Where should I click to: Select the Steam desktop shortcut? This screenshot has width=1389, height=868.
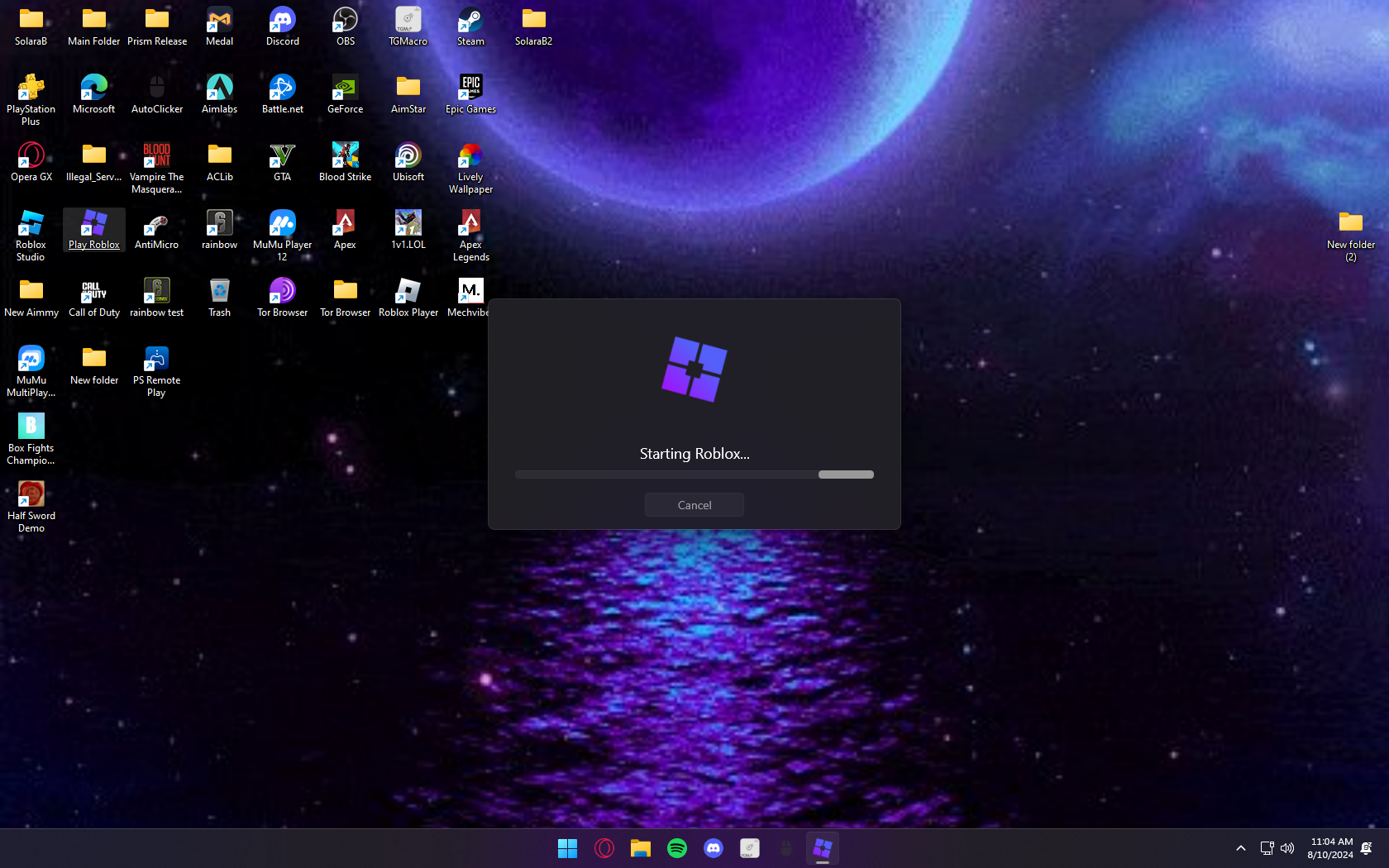[471, 26]
